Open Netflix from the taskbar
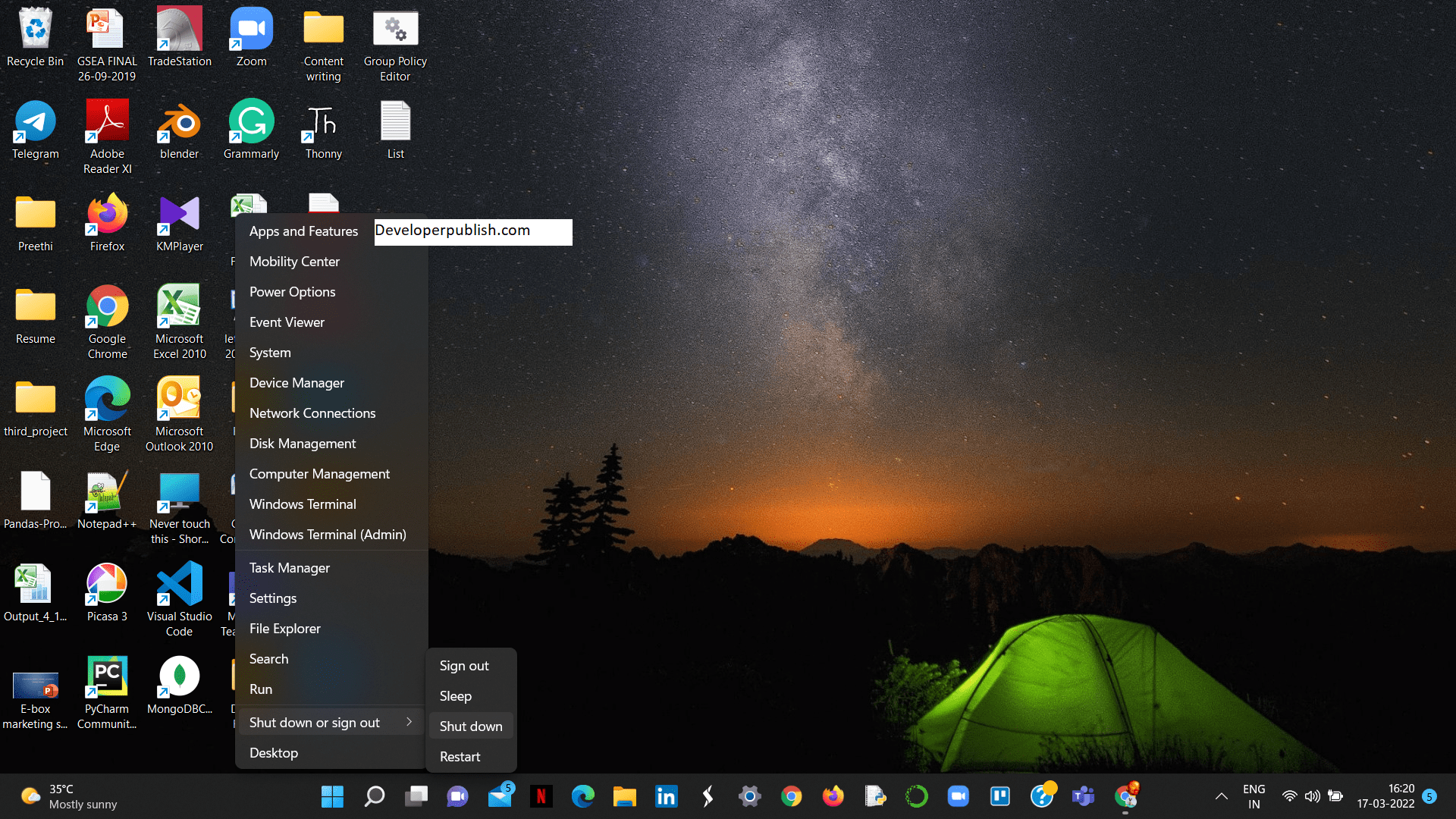Viewport: 1456px width, 819px height. [x=541, y=796]
